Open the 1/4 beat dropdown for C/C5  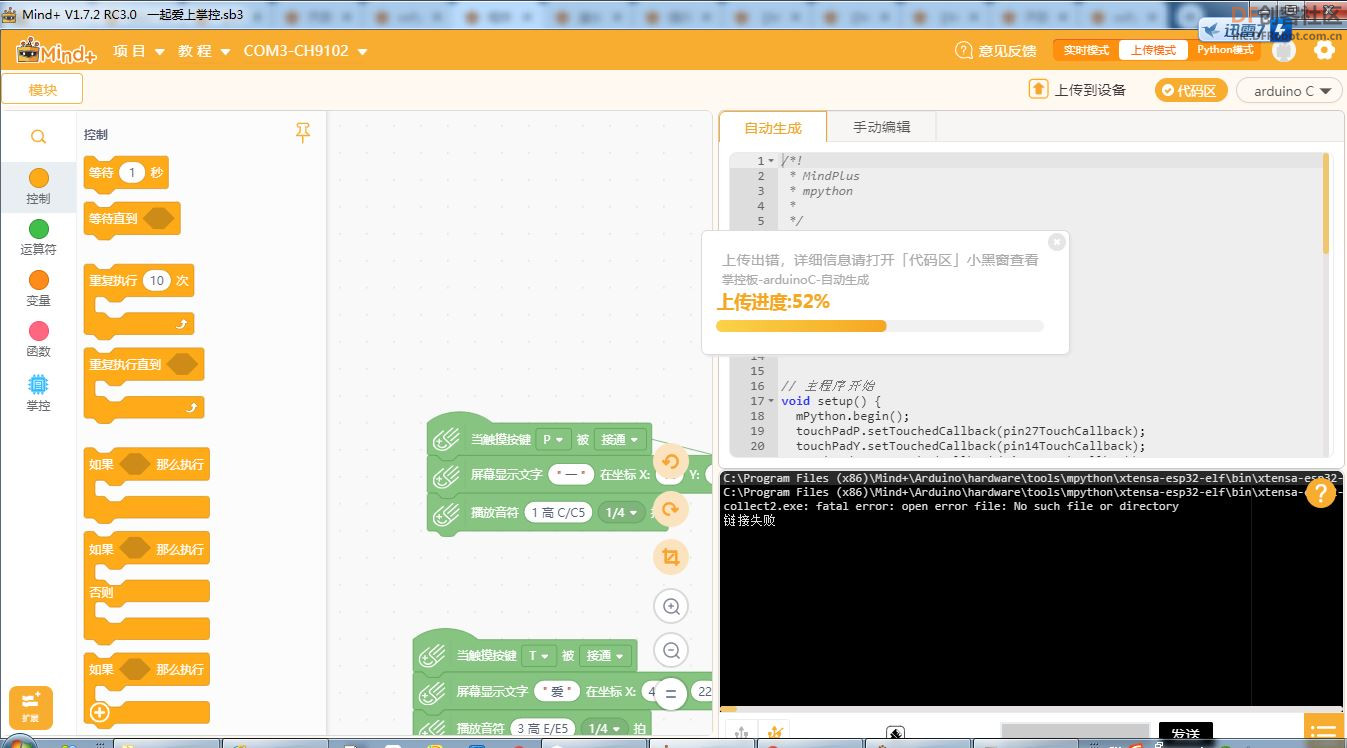click(x=621, y=512)
